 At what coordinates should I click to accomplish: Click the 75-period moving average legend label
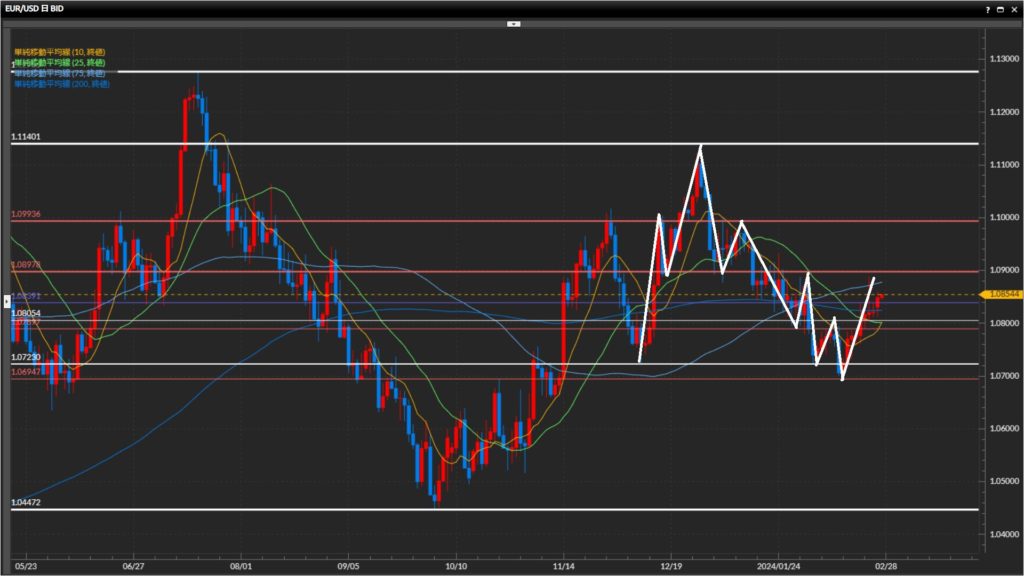coord(59,73)
